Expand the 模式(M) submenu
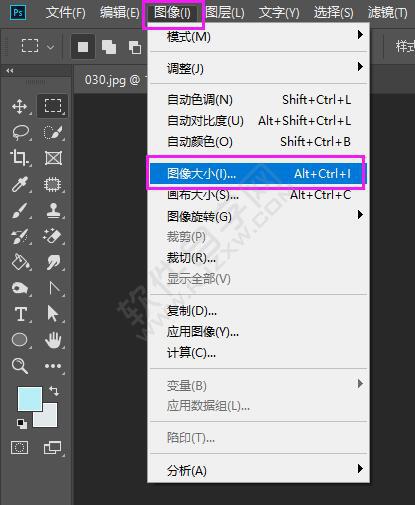The image size is (415, 505). (x=258, y=36)
